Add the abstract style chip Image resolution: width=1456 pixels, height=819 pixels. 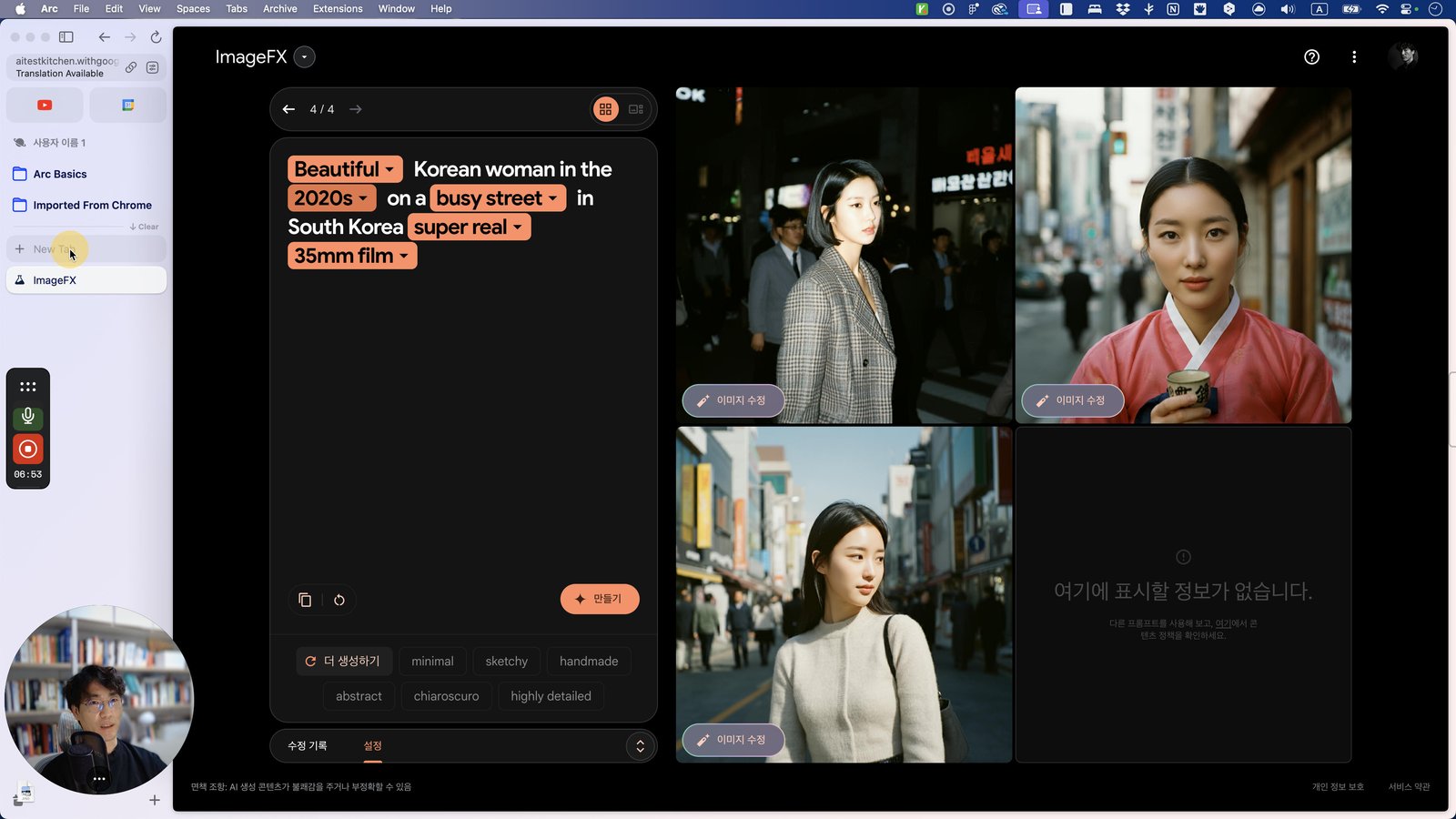click(x=359, y=696)
